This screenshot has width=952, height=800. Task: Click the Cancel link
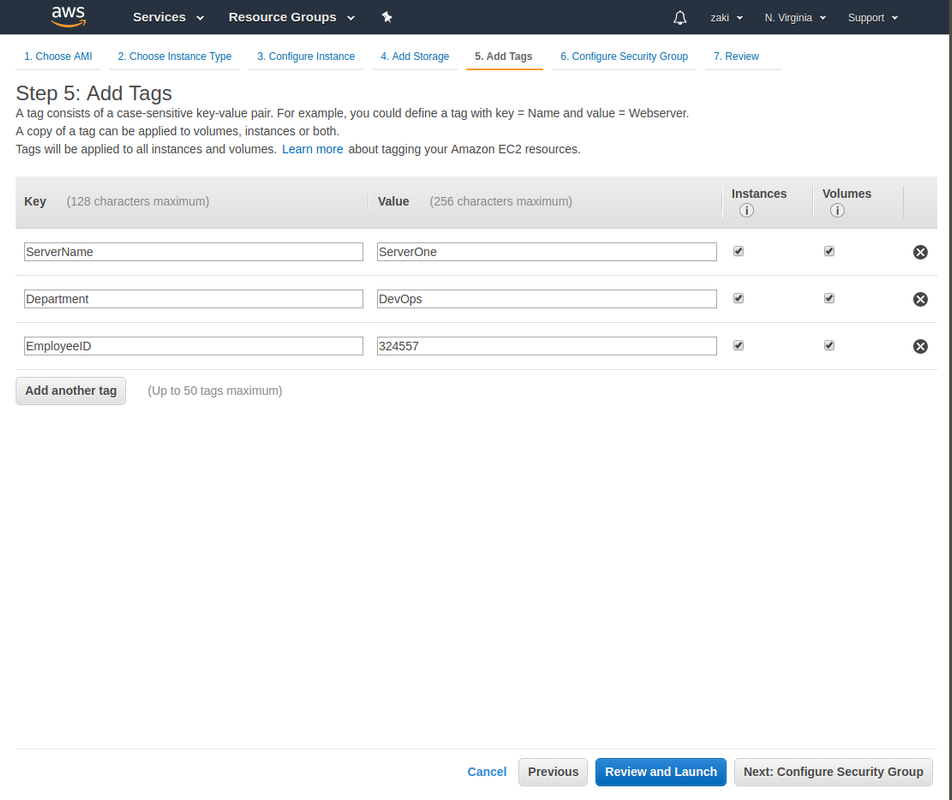click(487, 772)
